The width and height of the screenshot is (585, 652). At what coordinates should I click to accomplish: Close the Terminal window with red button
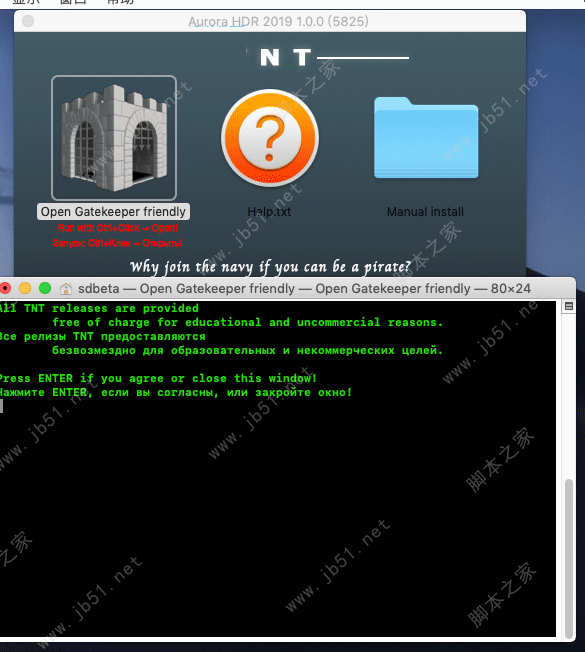point(5,288)
